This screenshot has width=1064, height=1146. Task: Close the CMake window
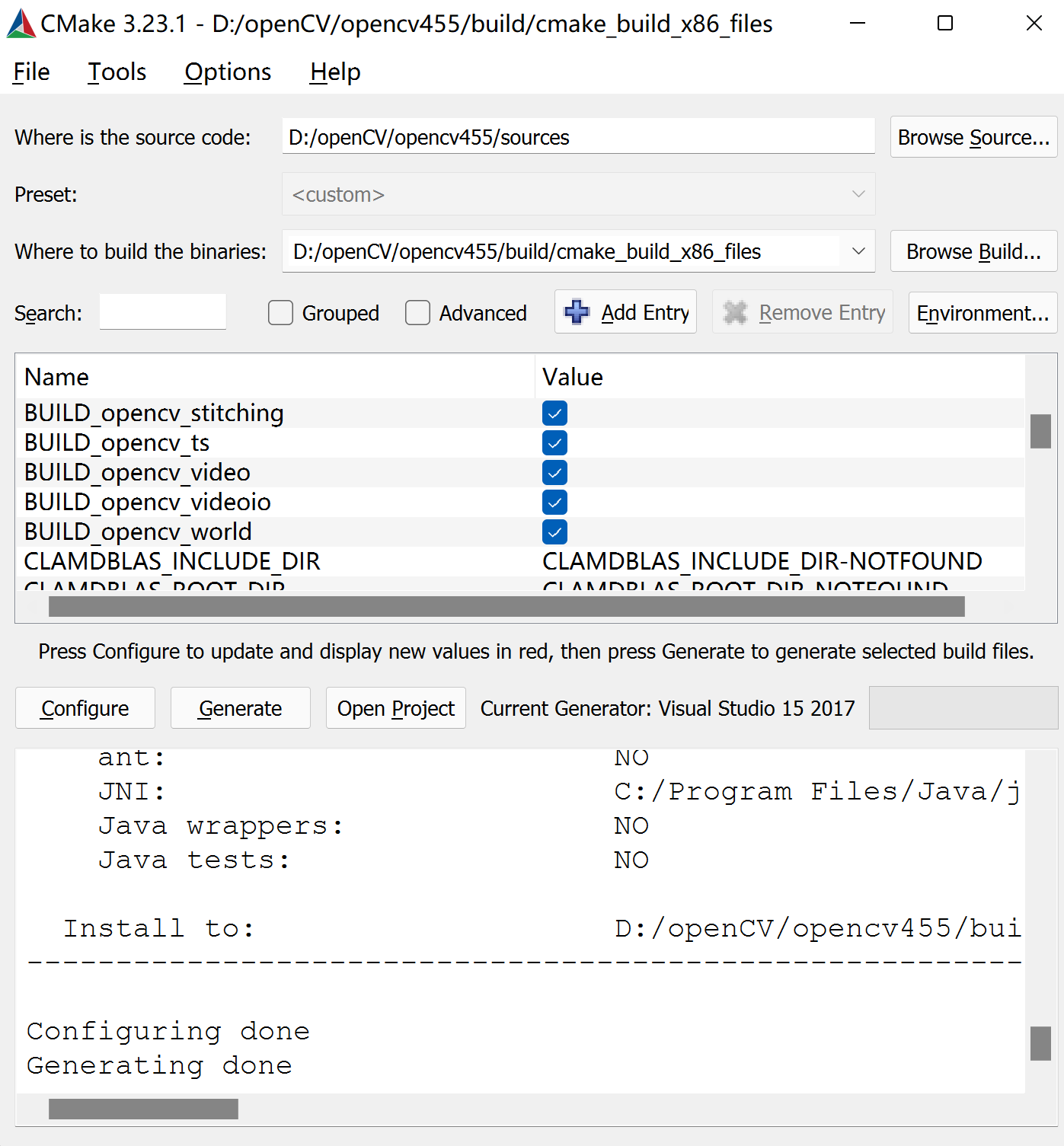[x=1034, y=23]
